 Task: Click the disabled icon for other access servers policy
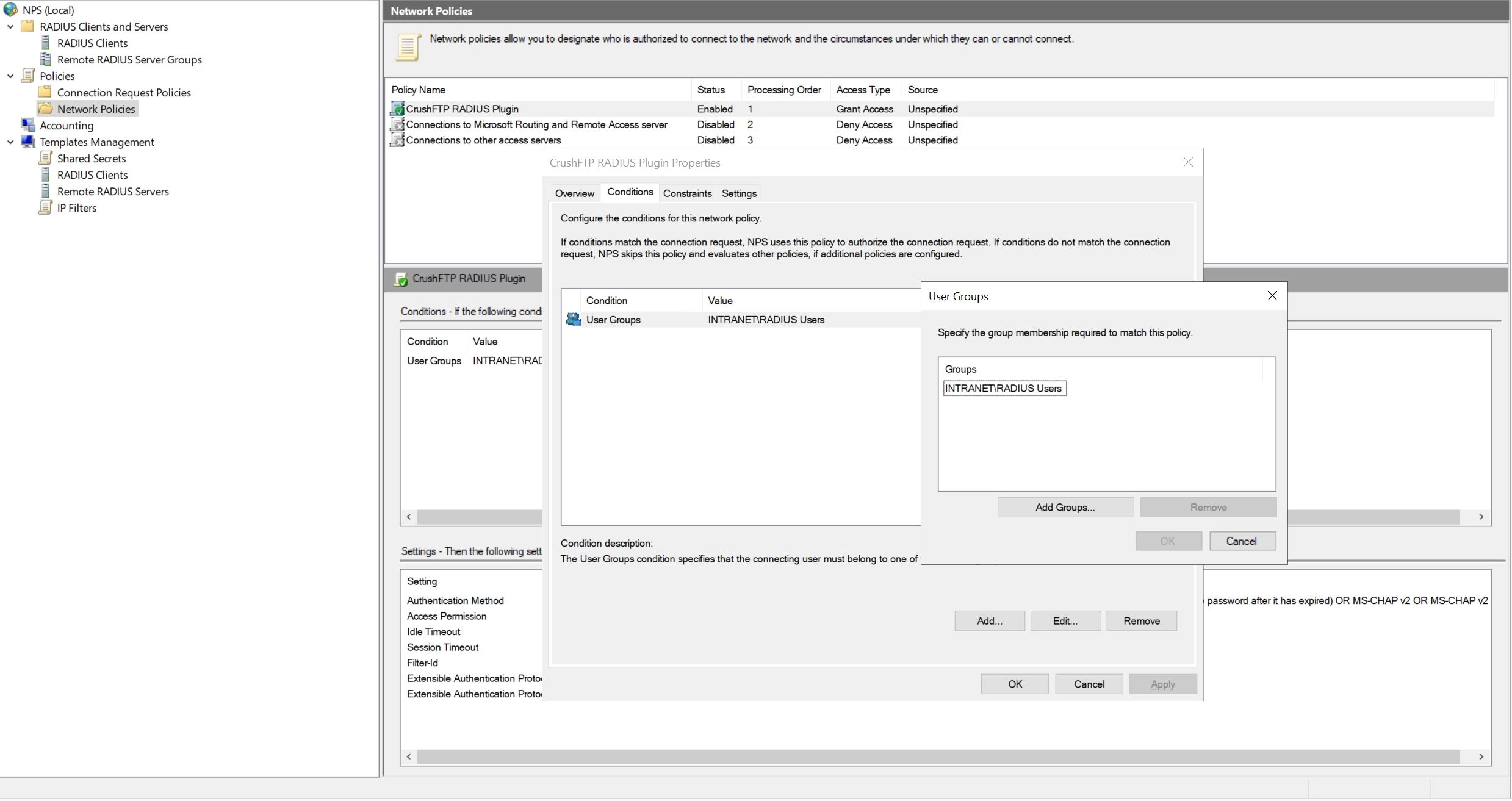398,140
